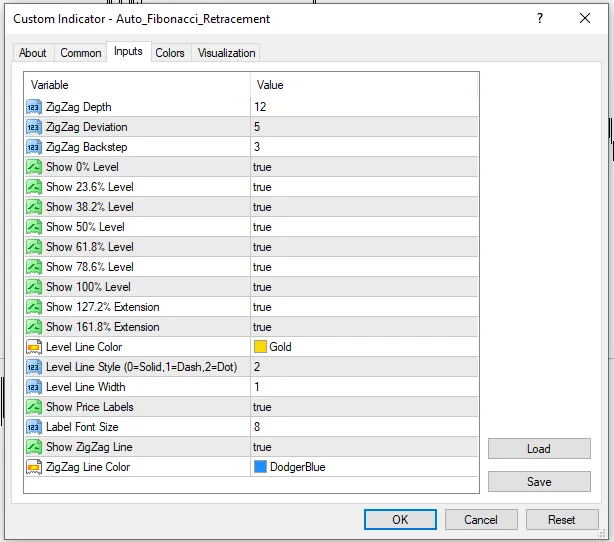
Task: Click the boolean icon next to Show 61.8% Level
Action: point(34,247)
